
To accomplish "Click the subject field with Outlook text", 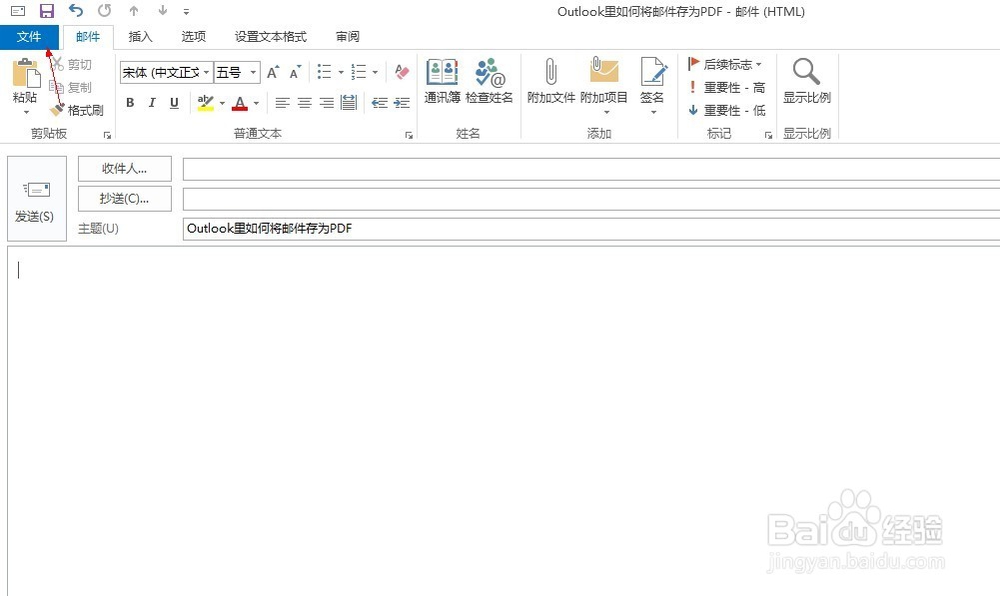I will pyautogui.click(x=591, y=228).
